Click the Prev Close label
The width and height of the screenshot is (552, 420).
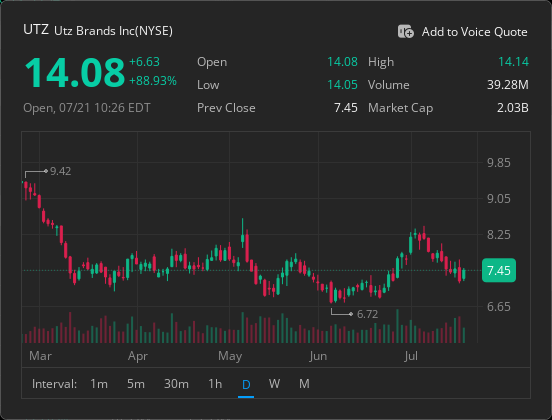pyautogui.click(x=226, y=108)
